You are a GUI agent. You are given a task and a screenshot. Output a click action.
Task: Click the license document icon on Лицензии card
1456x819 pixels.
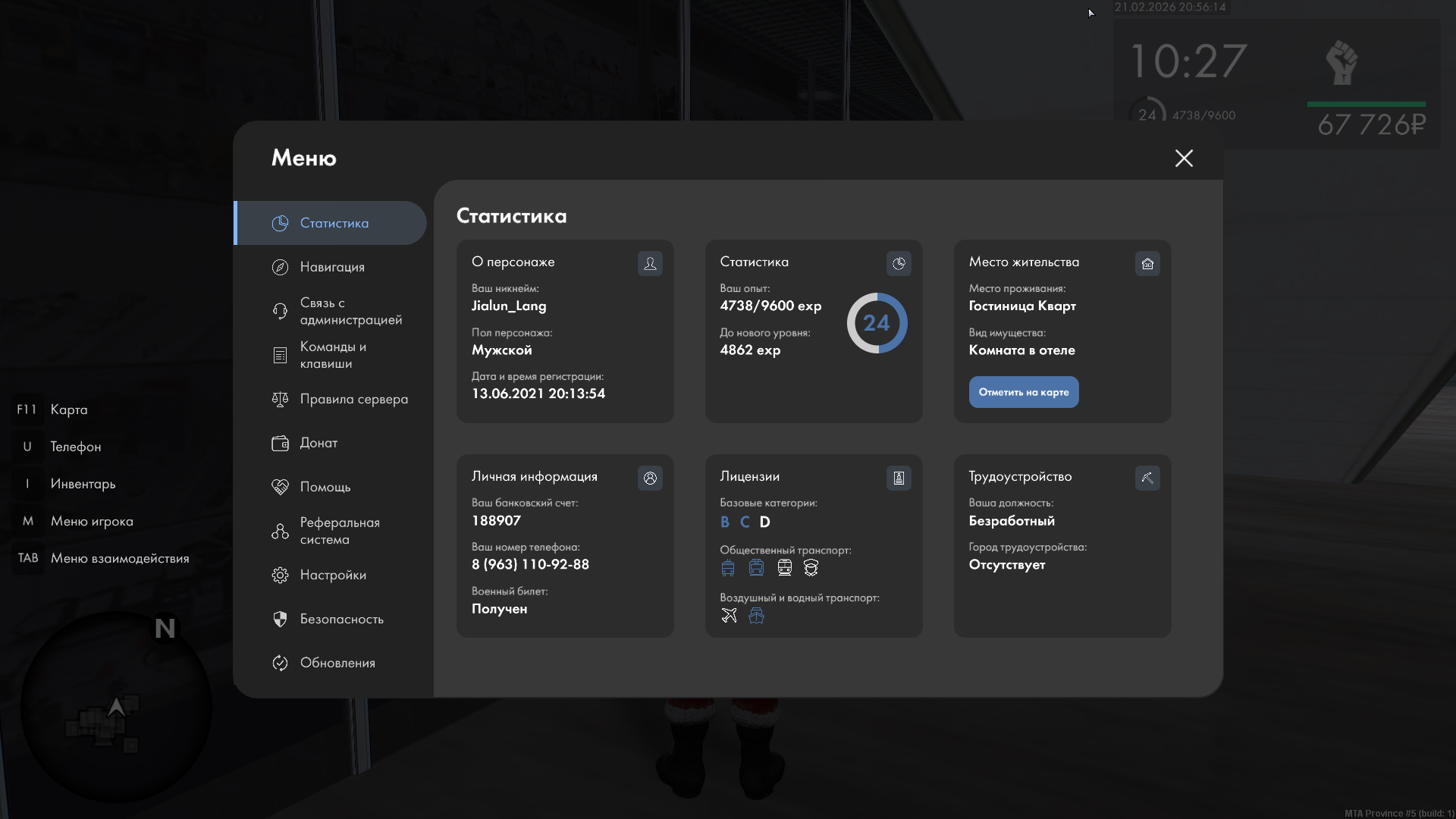(899, 478)
